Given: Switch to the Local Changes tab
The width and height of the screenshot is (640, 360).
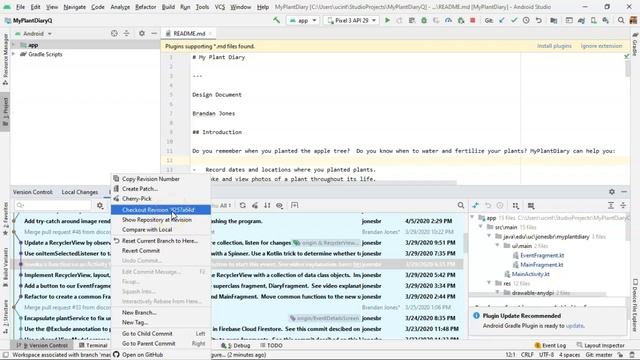Looking at the screenshot, I should 80,192.
